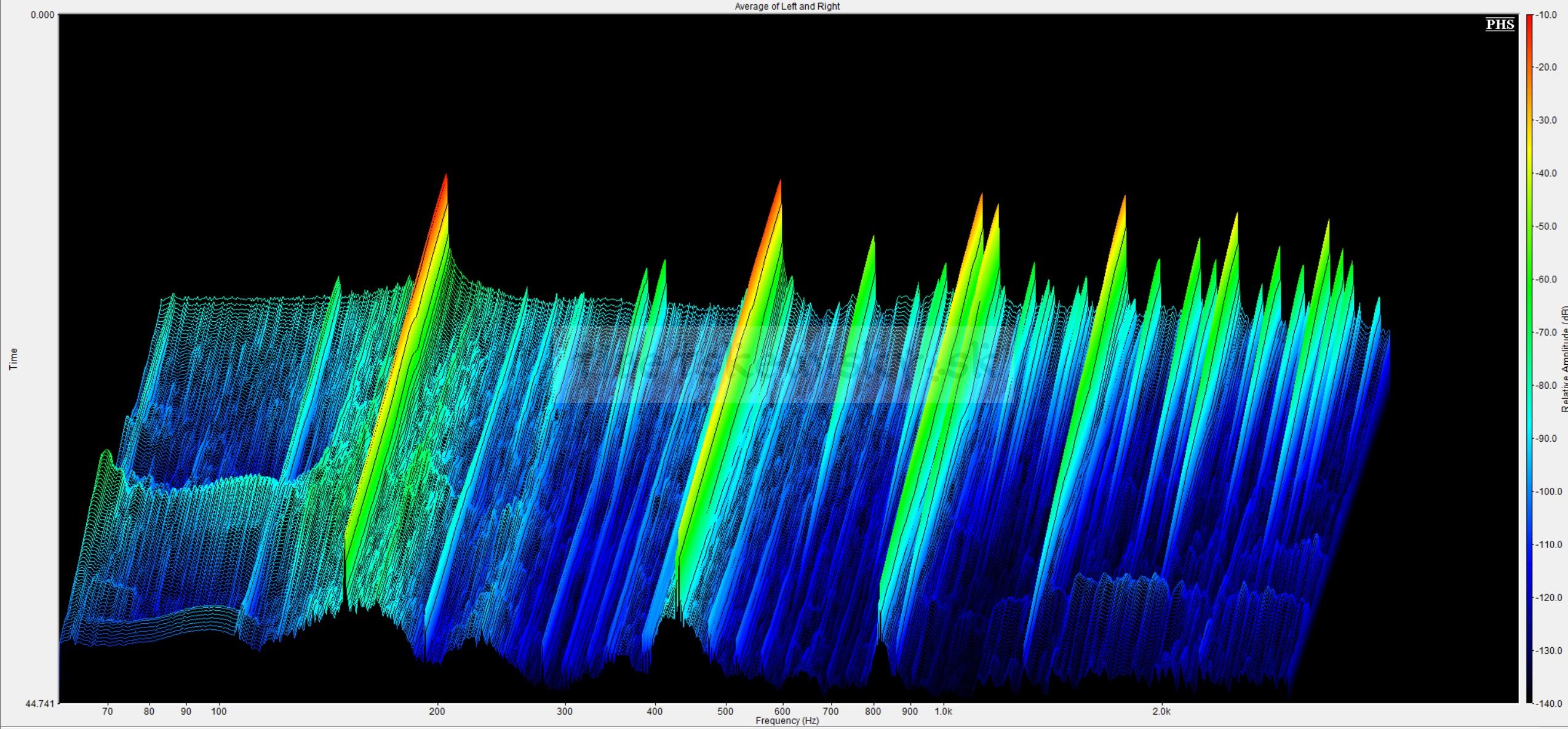Click the PHS logo in plot corner

1499,25
